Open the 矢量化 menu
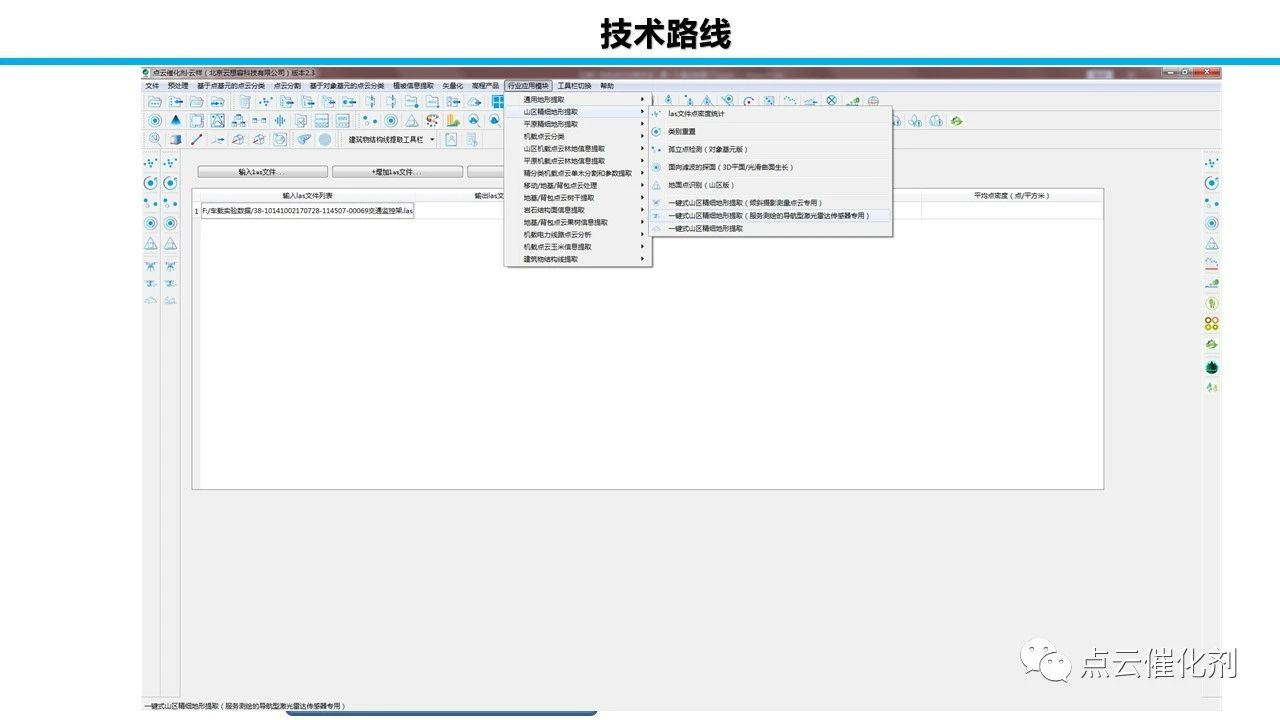1280x720 pixels. (x=453, y=86)
